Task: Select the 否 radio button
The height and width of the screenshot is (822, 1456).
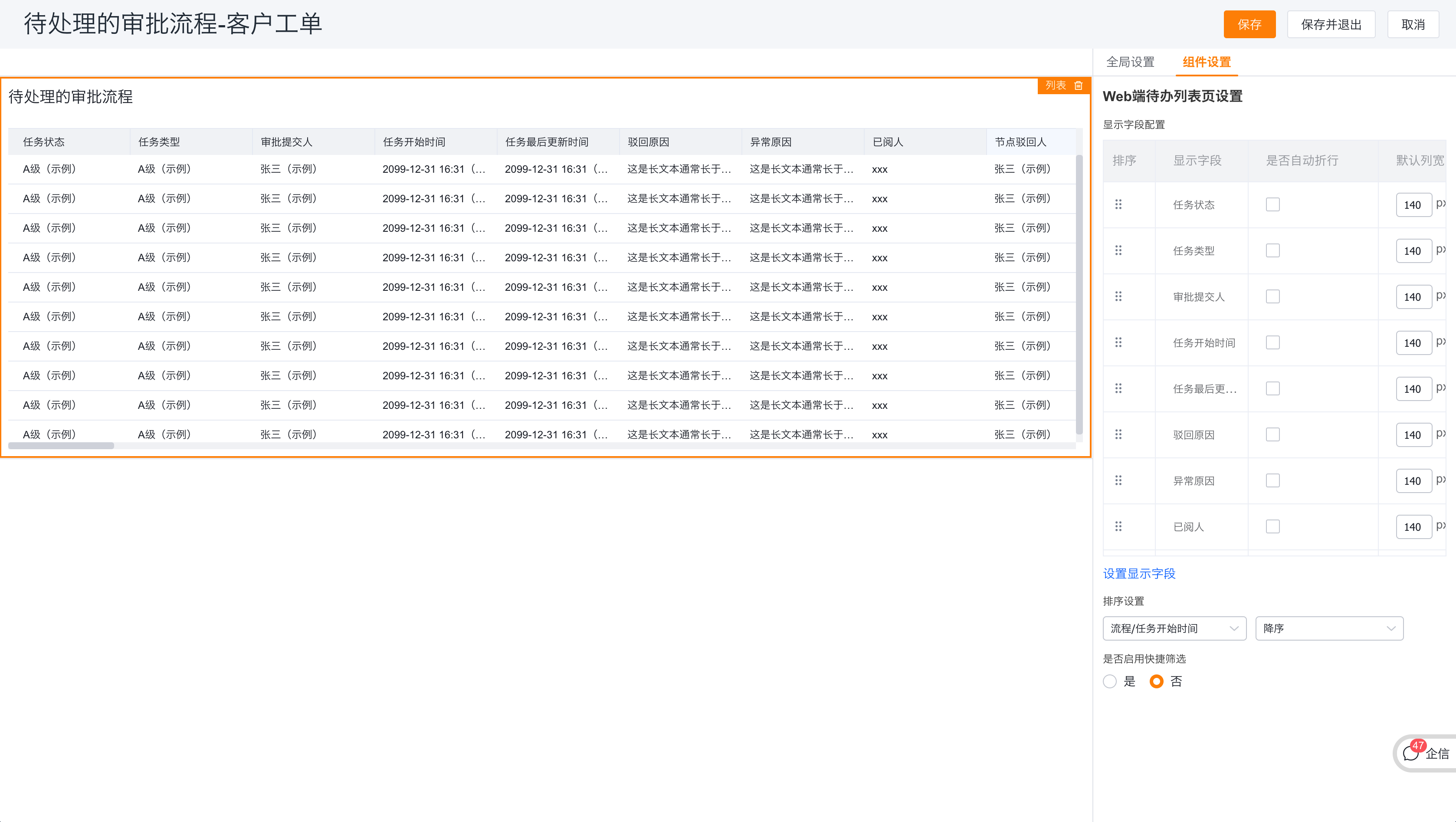Action: pyautogui.click(x=1157, y=681)
